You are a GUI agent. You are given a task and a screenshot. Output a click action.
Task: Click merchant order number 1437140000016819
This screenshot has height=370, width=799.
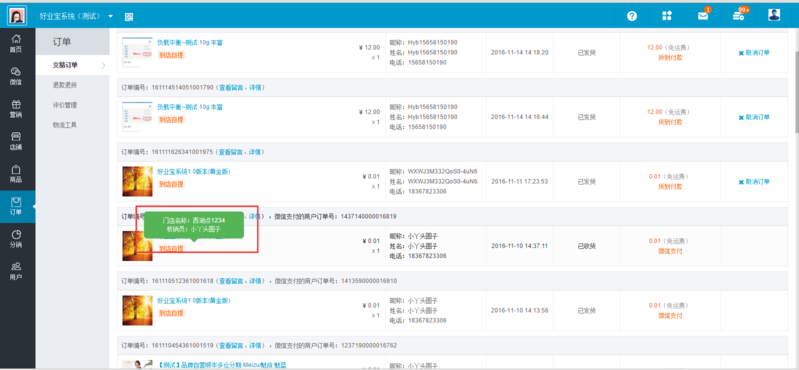point(369,217)
